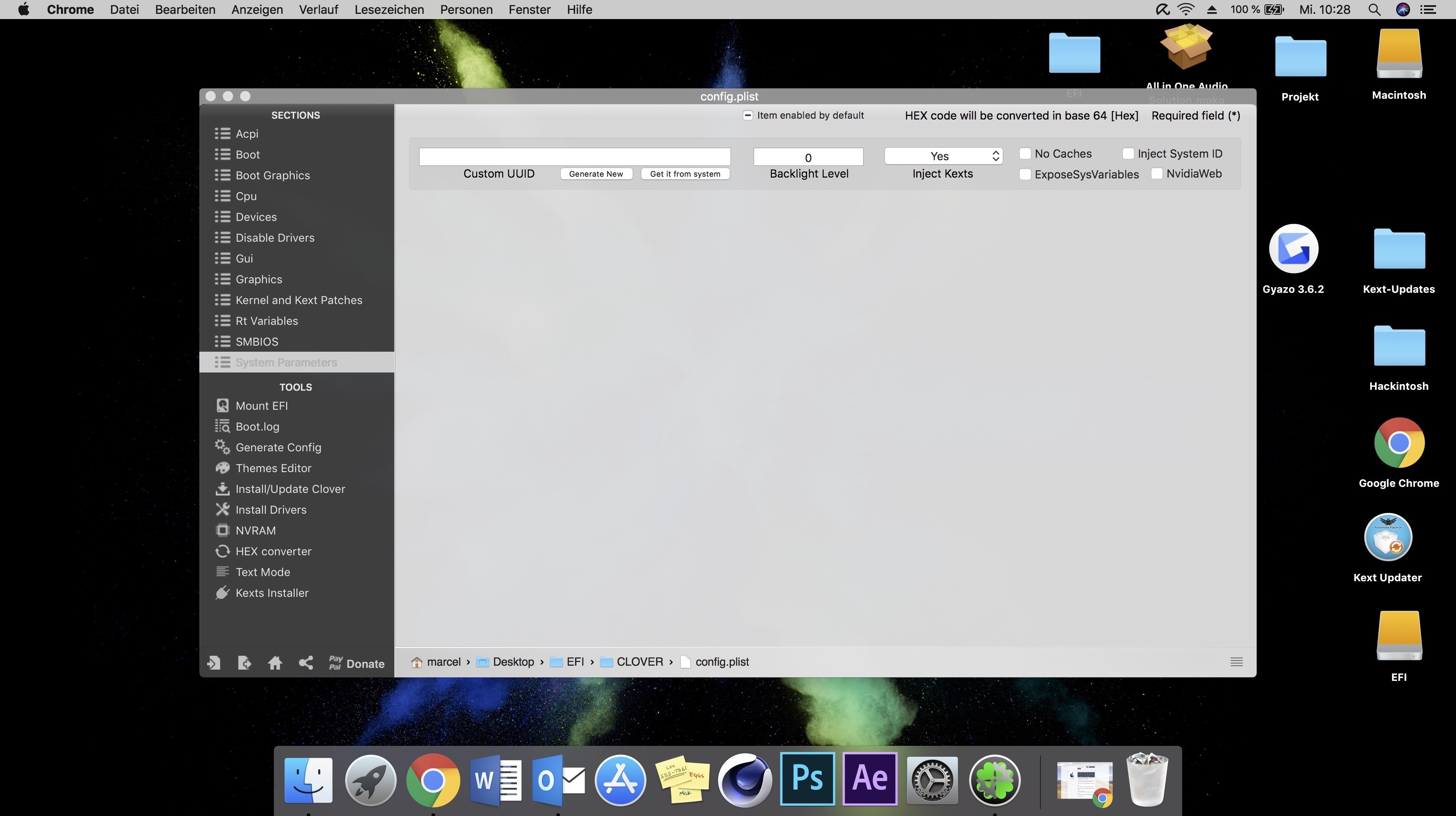This screenshot has width=1456, height=816.
Task: Select the Kernel and Kext Patches section
Action: pos(299,300)
